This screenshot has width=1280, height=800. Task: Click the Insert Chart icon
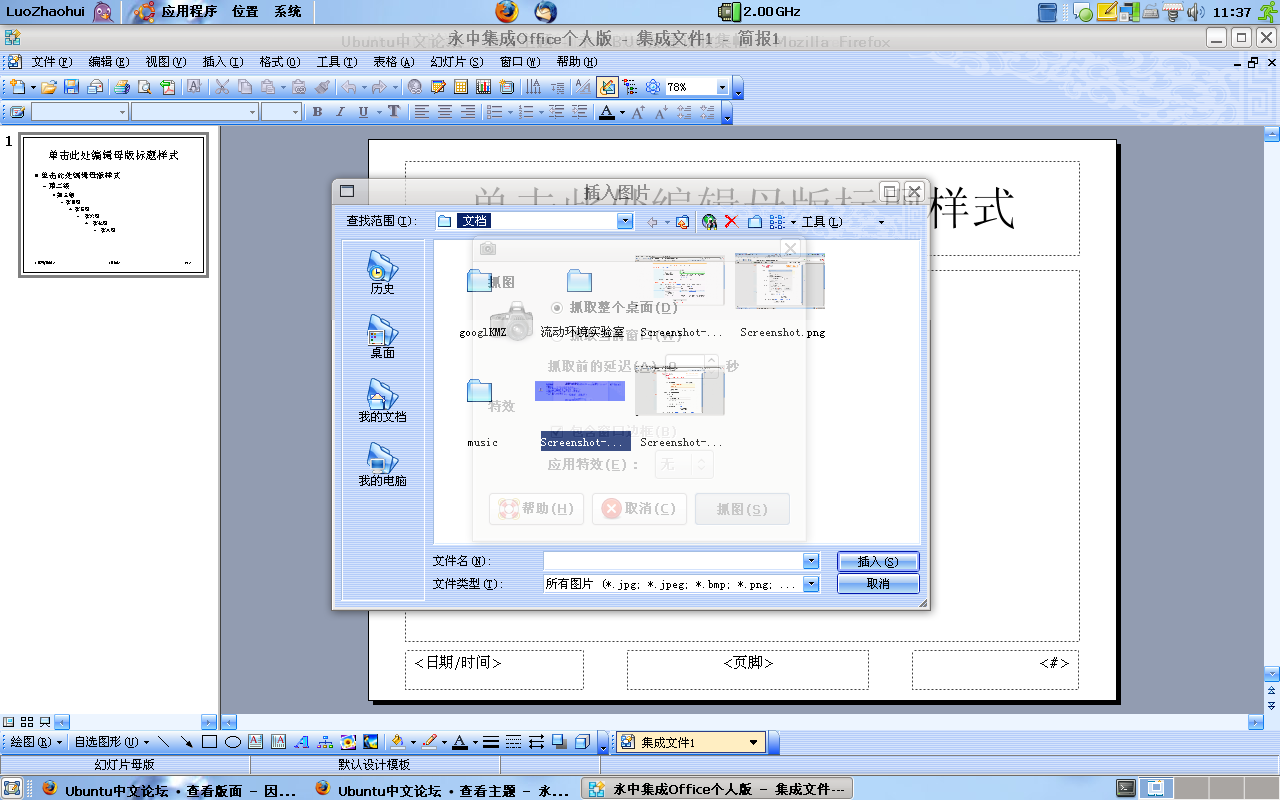coord(483,87)
